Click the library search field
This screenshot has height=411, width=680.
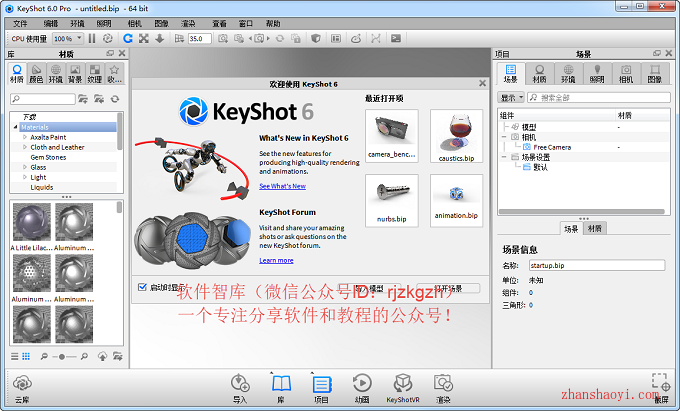42,99
